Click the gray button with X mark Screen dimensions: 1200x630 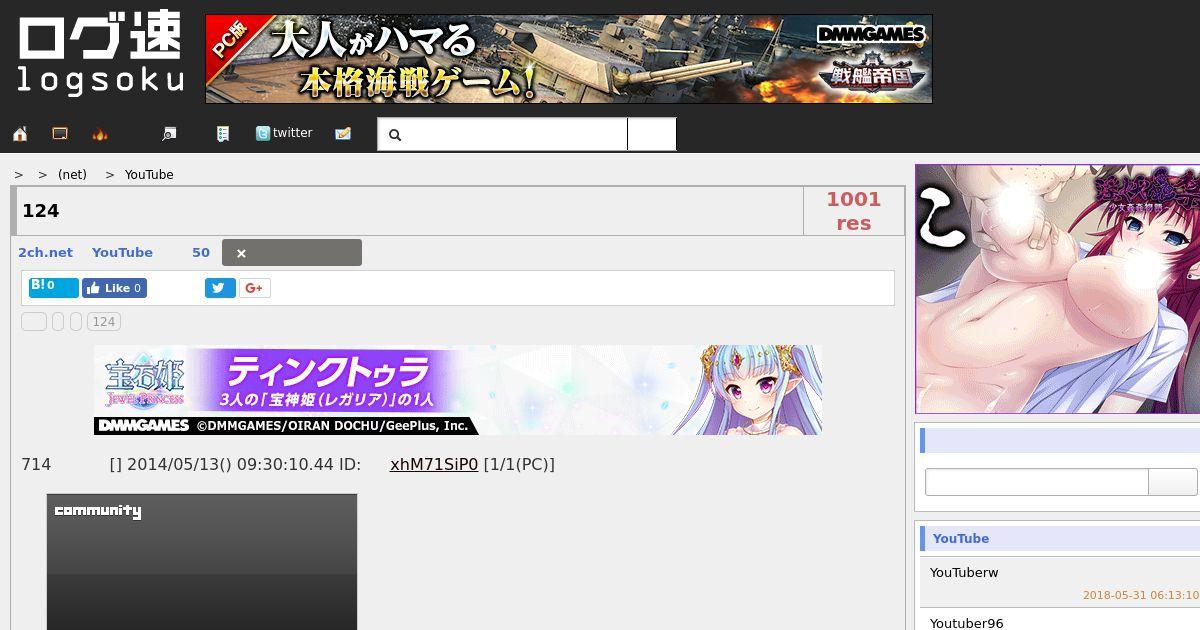tap(292, 253)
